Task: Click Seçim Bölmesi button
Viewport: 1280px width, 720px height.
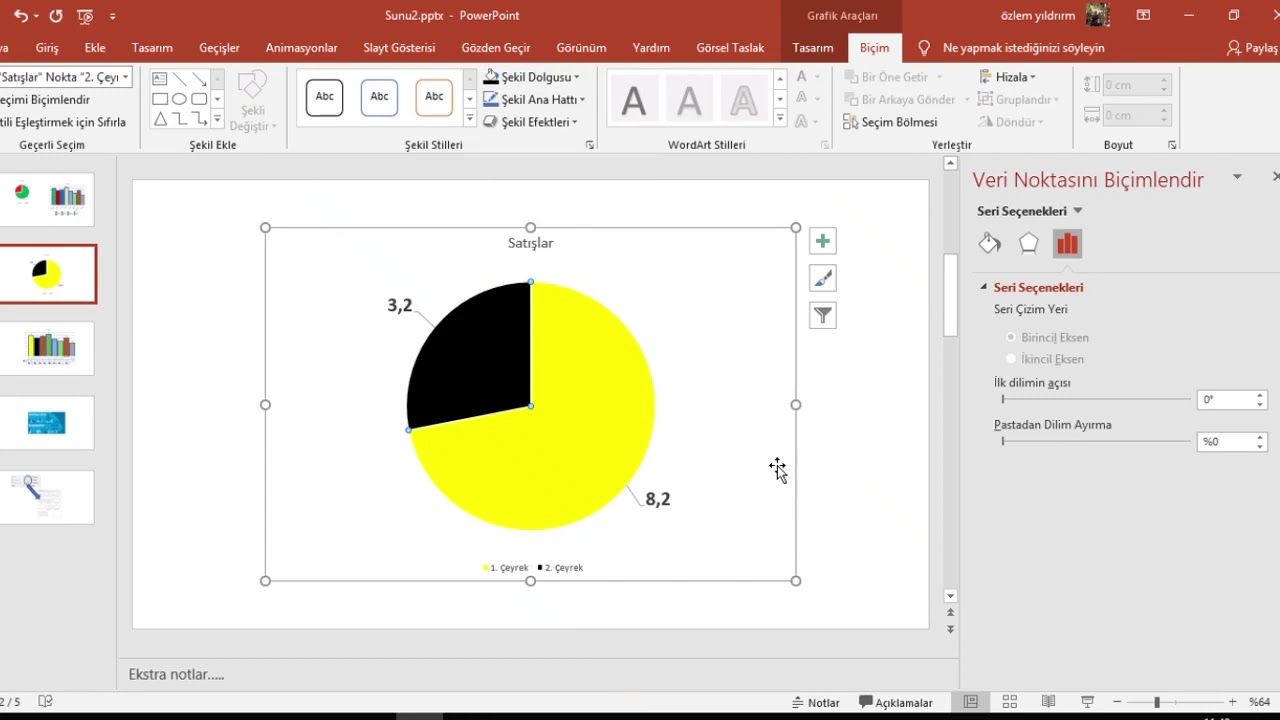Action: click(x=891, y=122)
